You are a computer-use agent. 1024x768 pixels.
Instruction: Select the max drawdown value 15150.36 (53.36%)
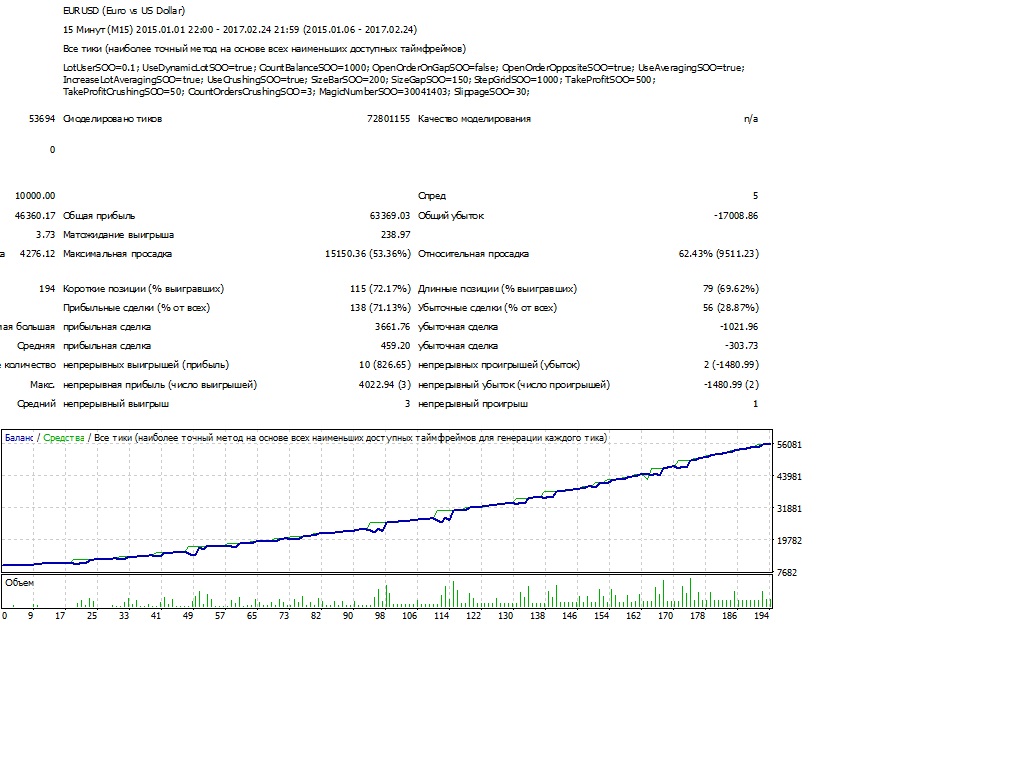[x=368, y=253]
